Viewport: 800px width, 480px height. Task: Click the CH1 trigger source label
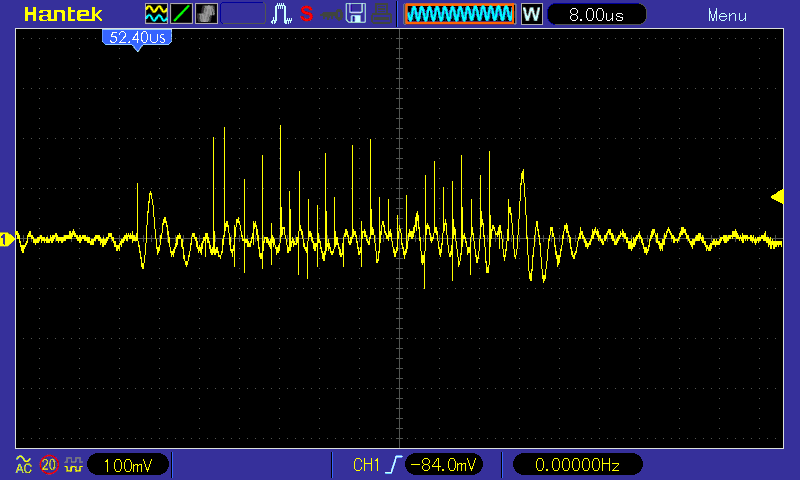coord(366,465)
